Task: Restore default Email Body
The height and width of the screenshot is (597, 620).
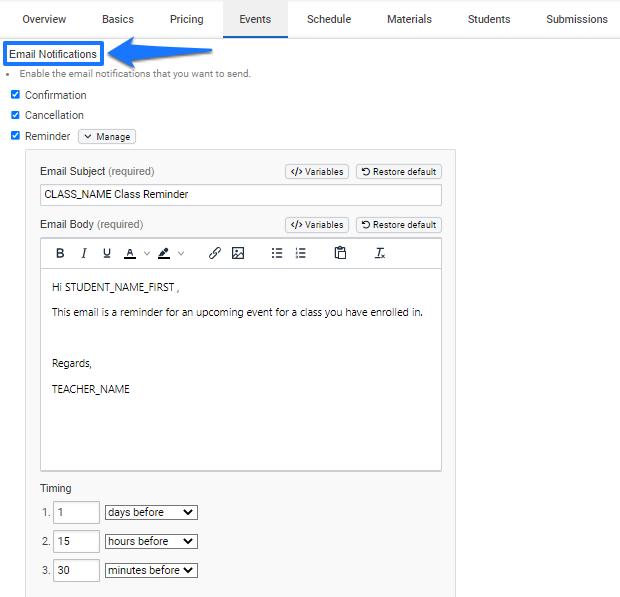Action: click(399, 225)
